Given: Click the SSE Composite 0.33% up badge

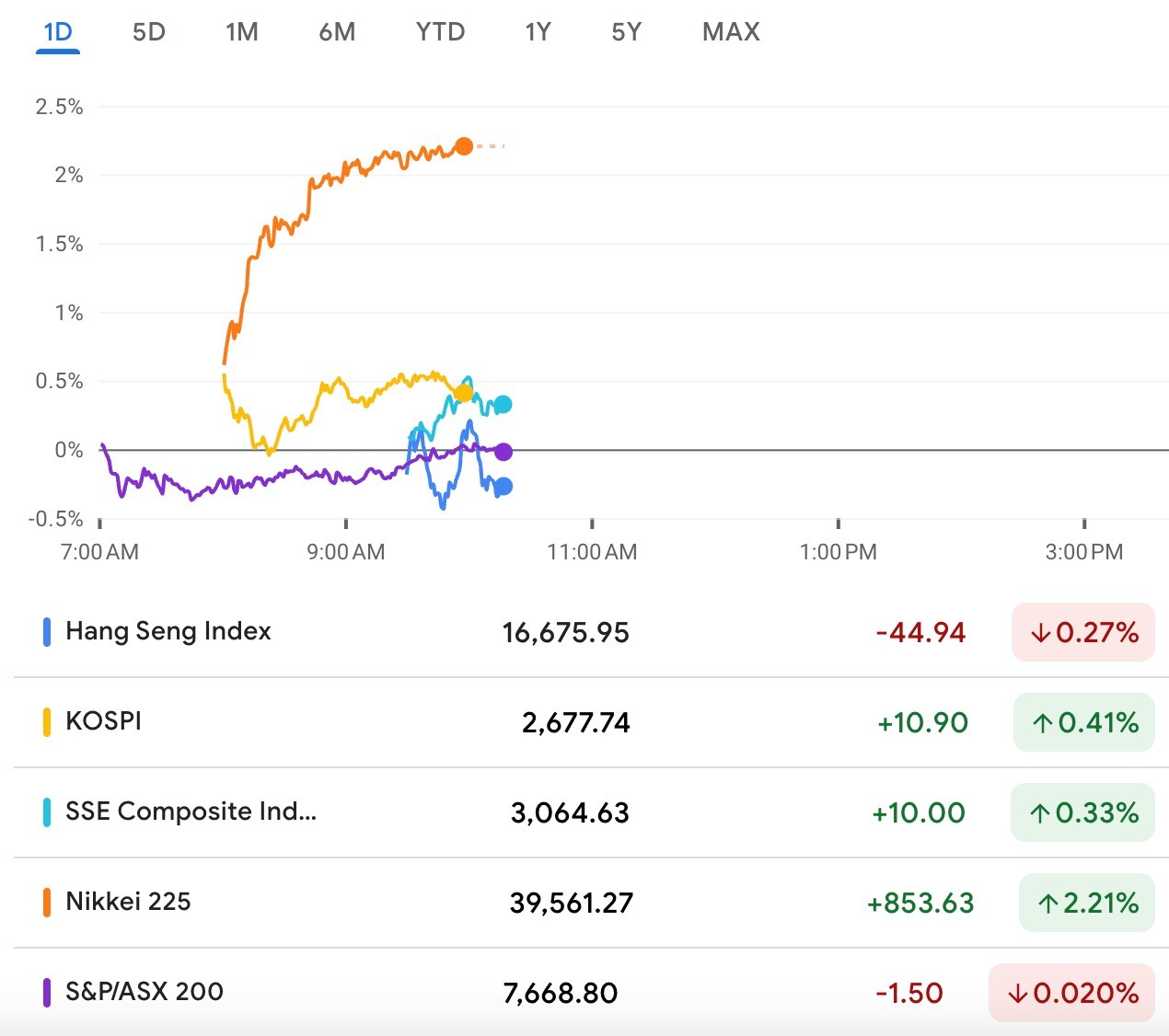Looking at the screenshot, I should [x=1082, y=812].
